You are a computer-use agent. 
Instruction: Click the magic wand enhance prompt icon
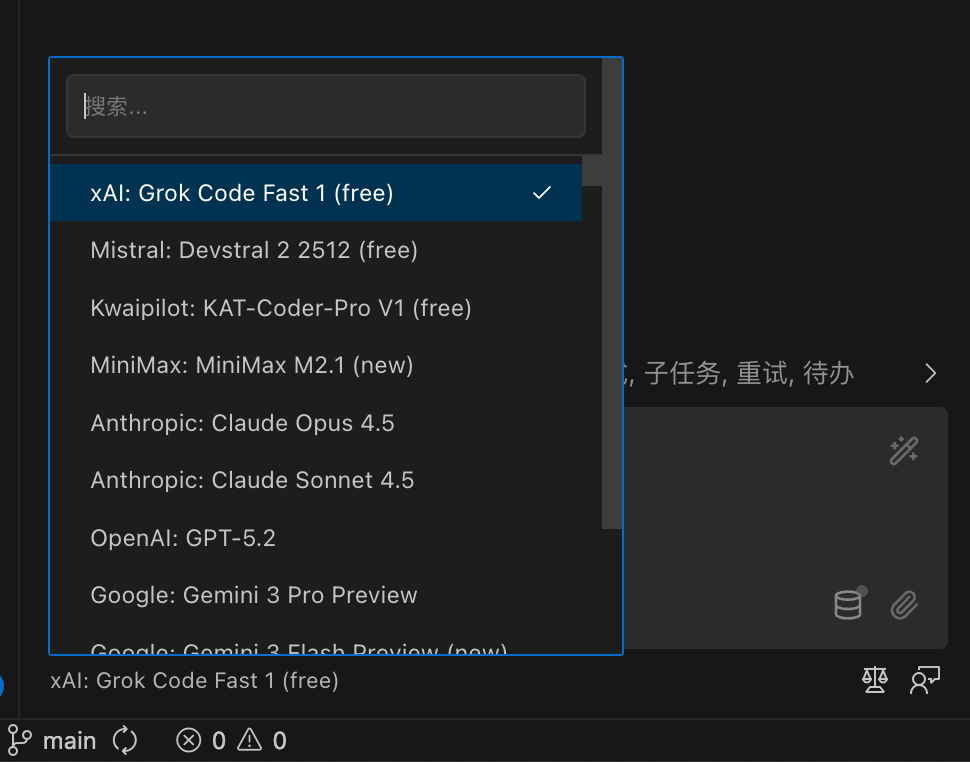click(x=904, y=450)
